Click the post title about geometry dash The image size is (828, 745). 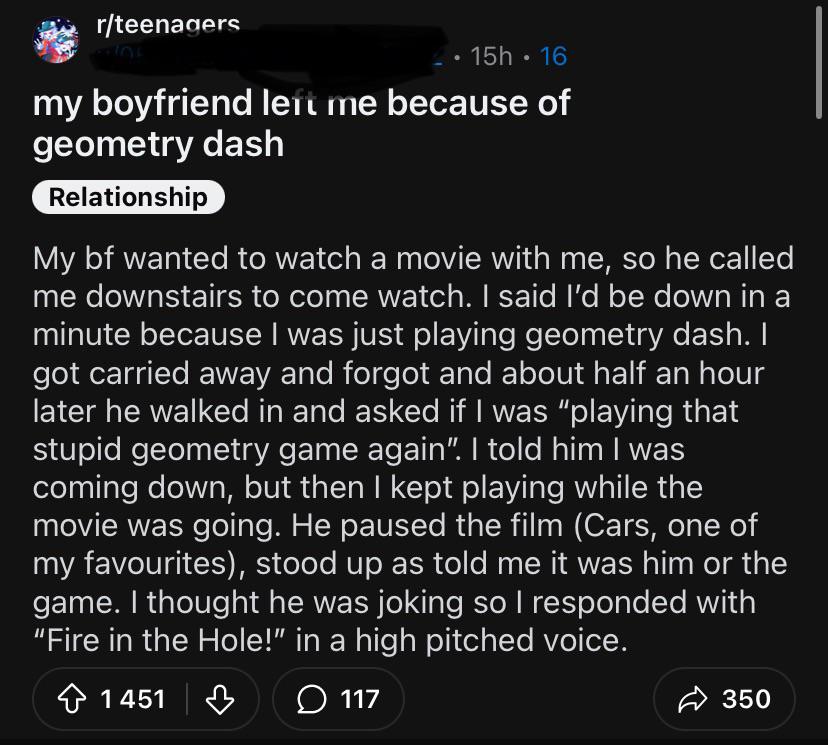(300, 122)
